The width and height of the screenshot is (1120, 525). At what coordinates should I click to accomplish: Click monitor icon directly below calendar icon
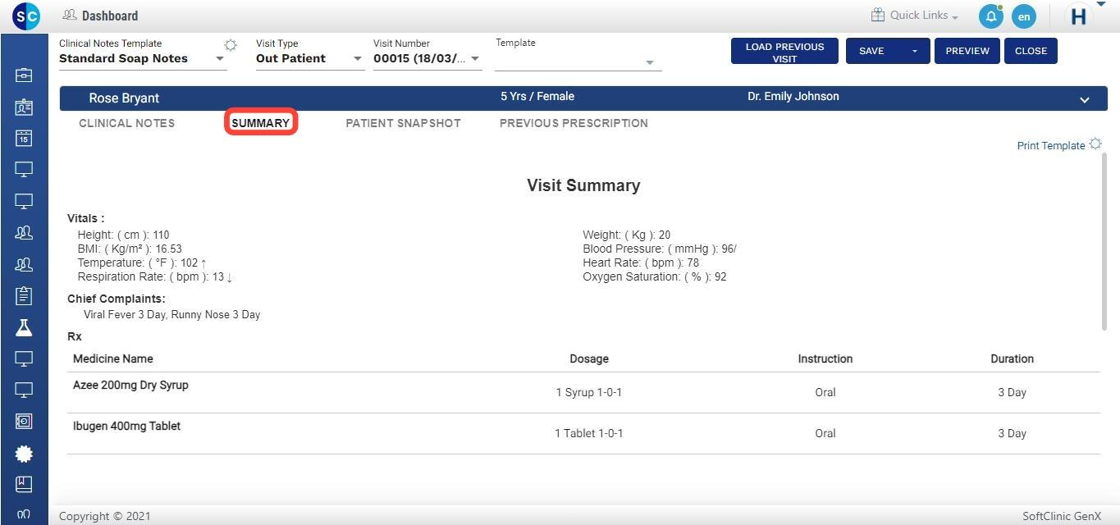pos(24,170)
